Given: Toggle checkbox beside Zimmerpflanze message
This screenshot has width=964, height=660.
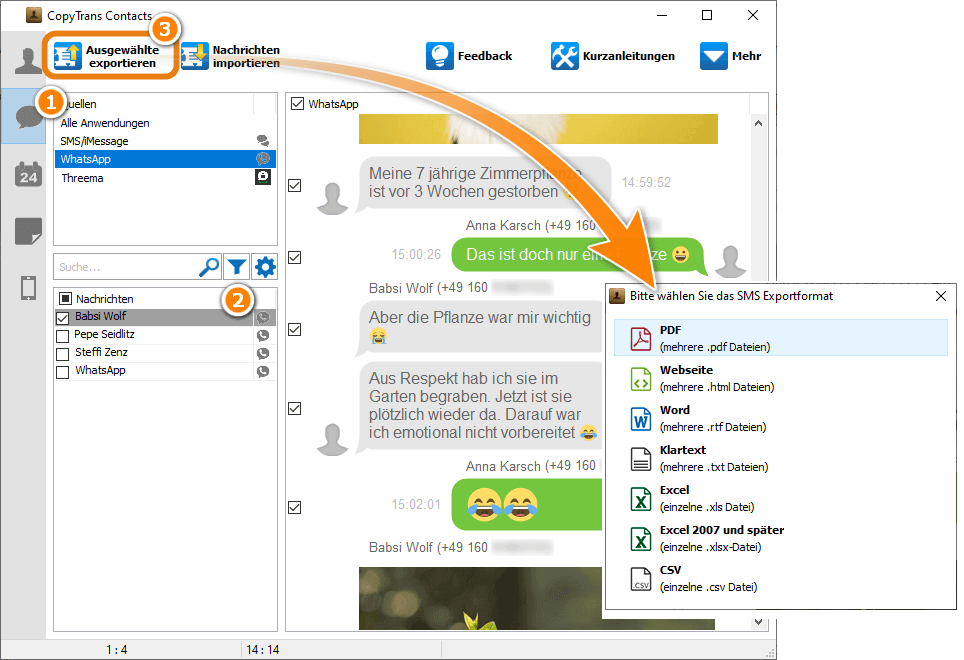Looking at the screenshot, I should click(x=295, y=185).
